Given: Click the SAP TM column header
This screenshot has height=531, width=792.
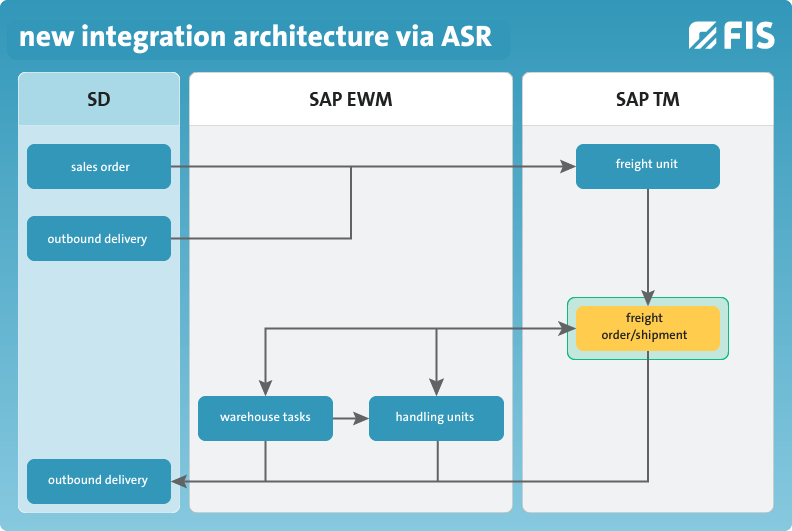Looking at the screenshot, I should pos(648,99).
